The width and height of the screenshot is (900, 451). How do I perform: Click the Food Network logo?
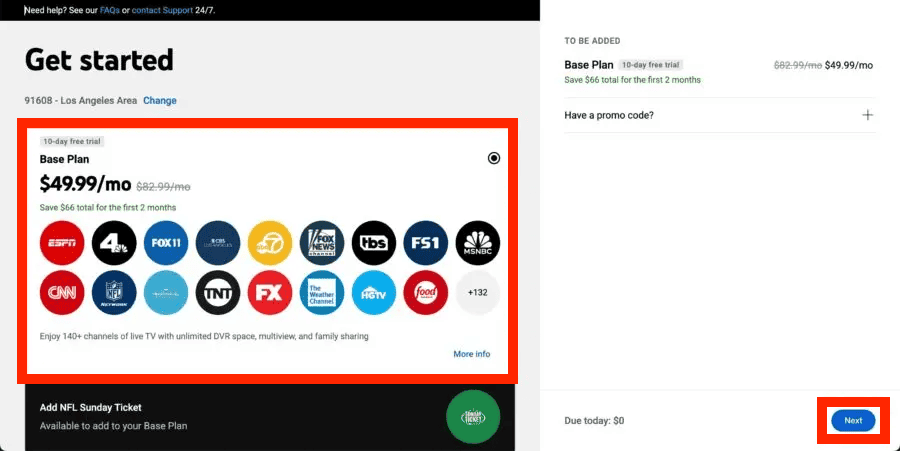click(x=426, y=293)
